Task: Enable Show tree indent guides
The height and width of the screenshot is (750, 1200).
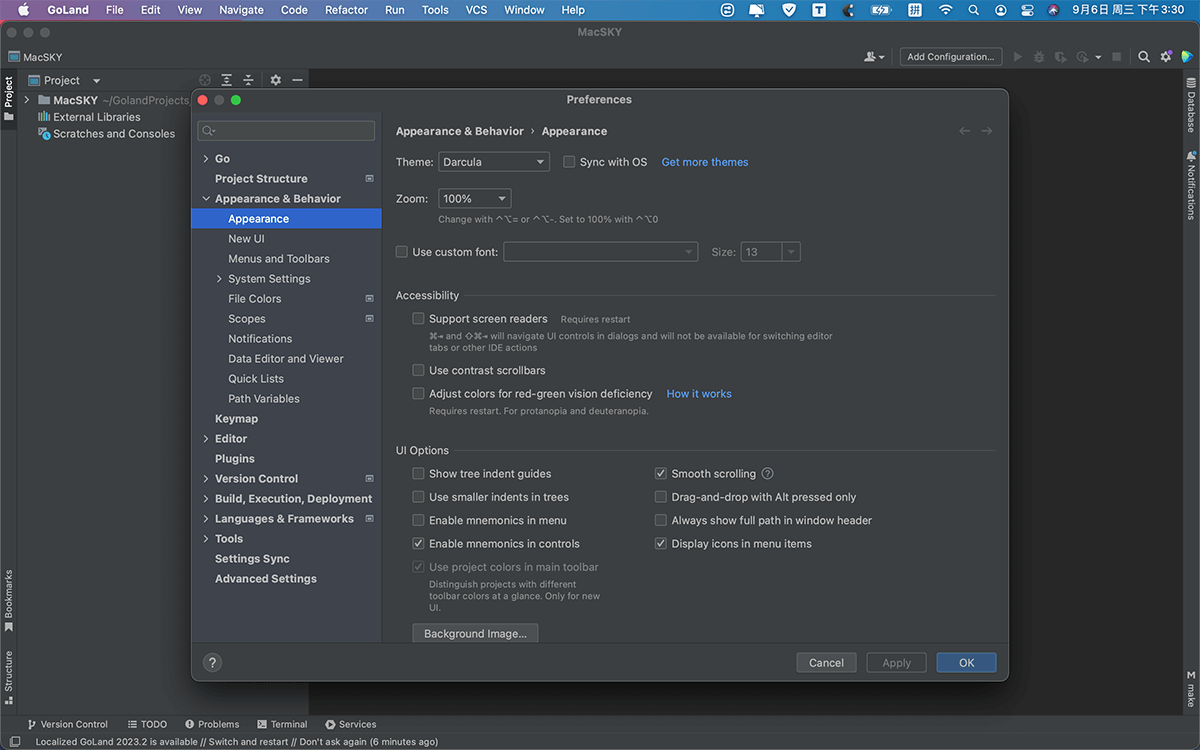Action: [419, 474]
